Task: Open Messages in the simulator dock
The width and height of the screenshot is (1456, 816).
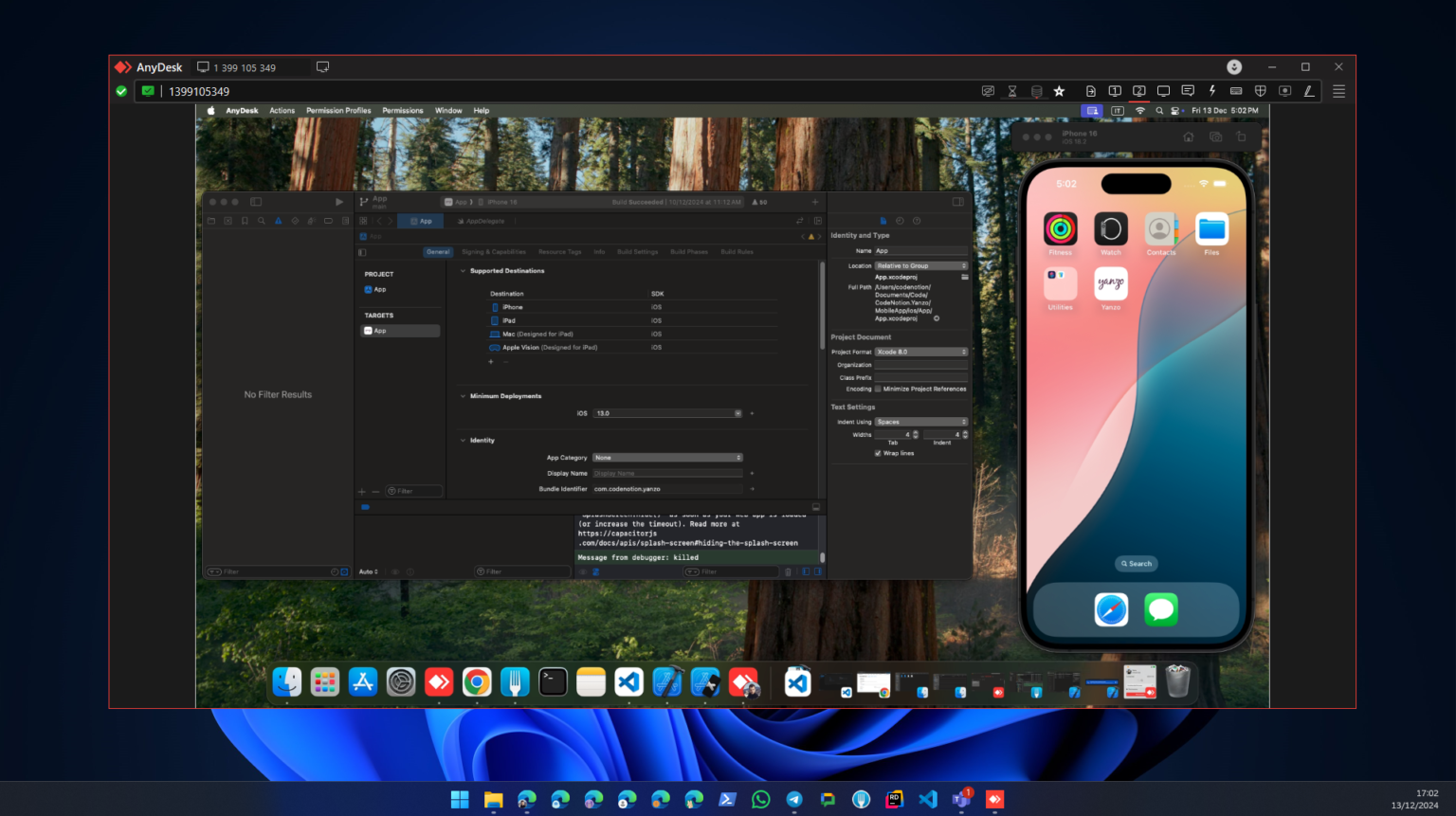Action: pos(1161,609)
